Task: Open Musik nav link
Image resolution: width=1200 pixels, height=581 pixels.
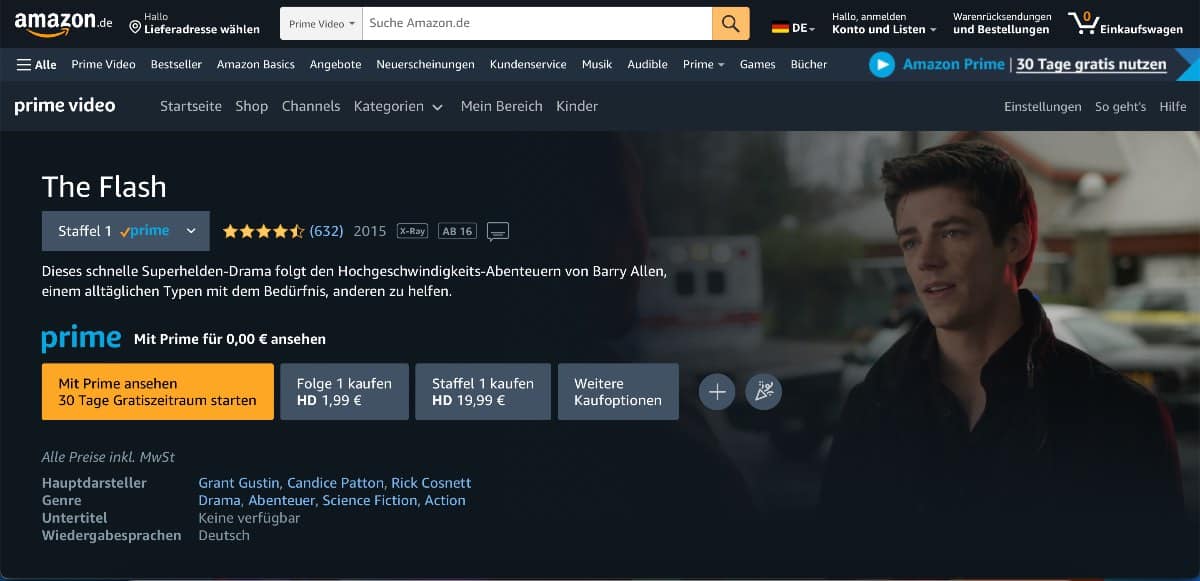Action: pos(597,64)
